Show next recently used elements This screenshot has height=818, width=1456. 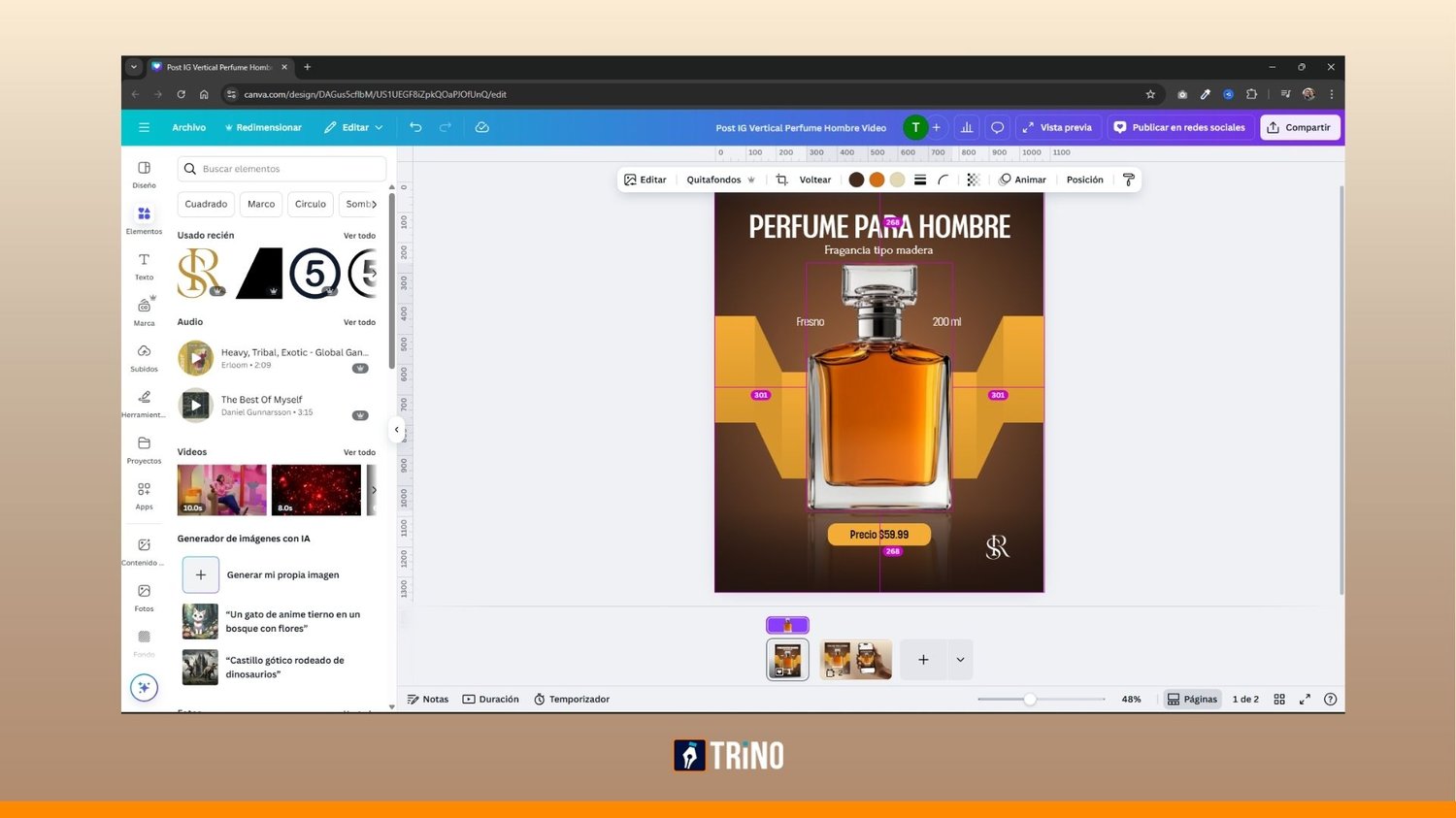(374, 273)
